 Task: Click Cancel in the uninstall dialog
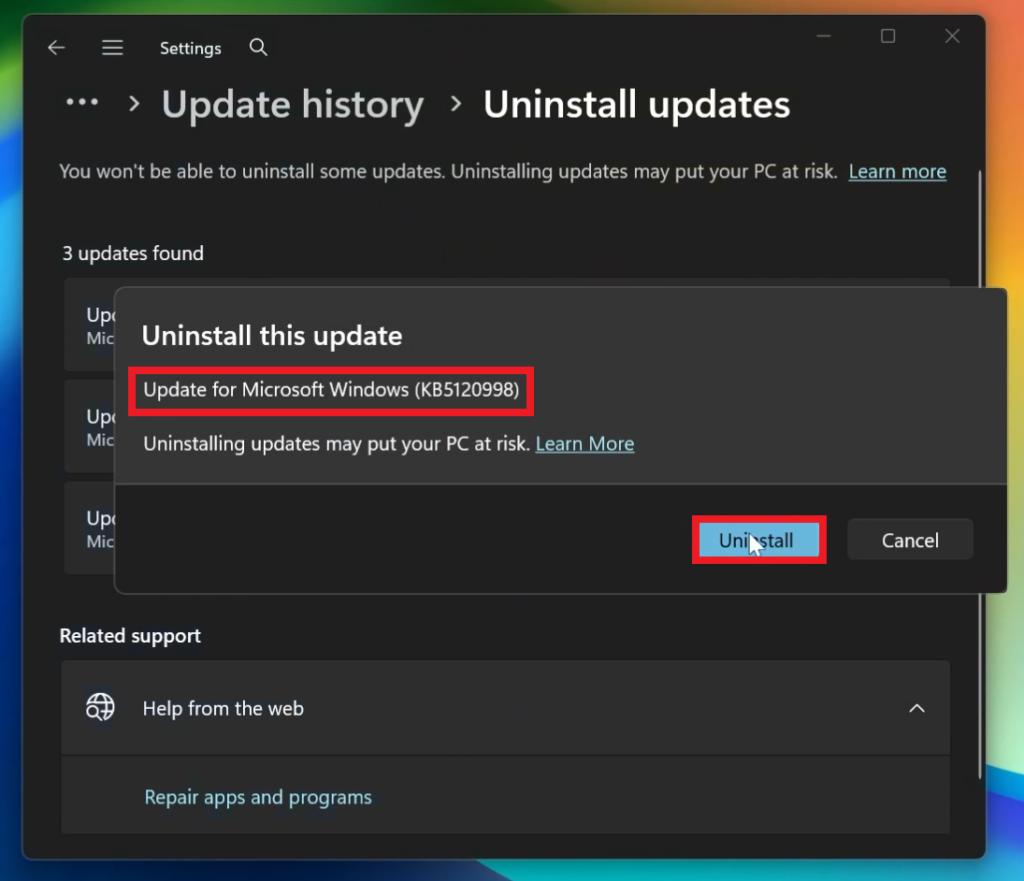[x=910, y=540]
